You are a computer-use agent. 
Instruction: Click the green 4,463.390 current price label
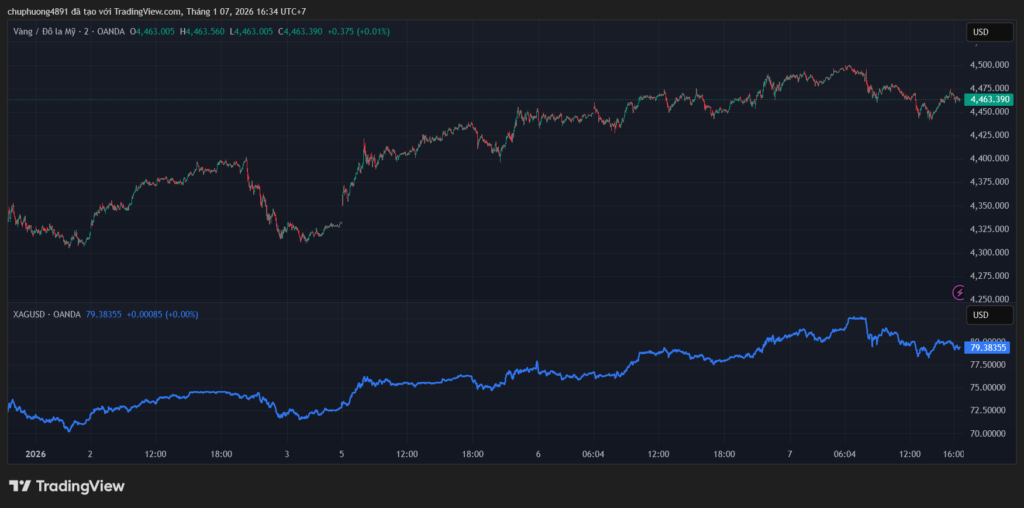pos(989,100)
